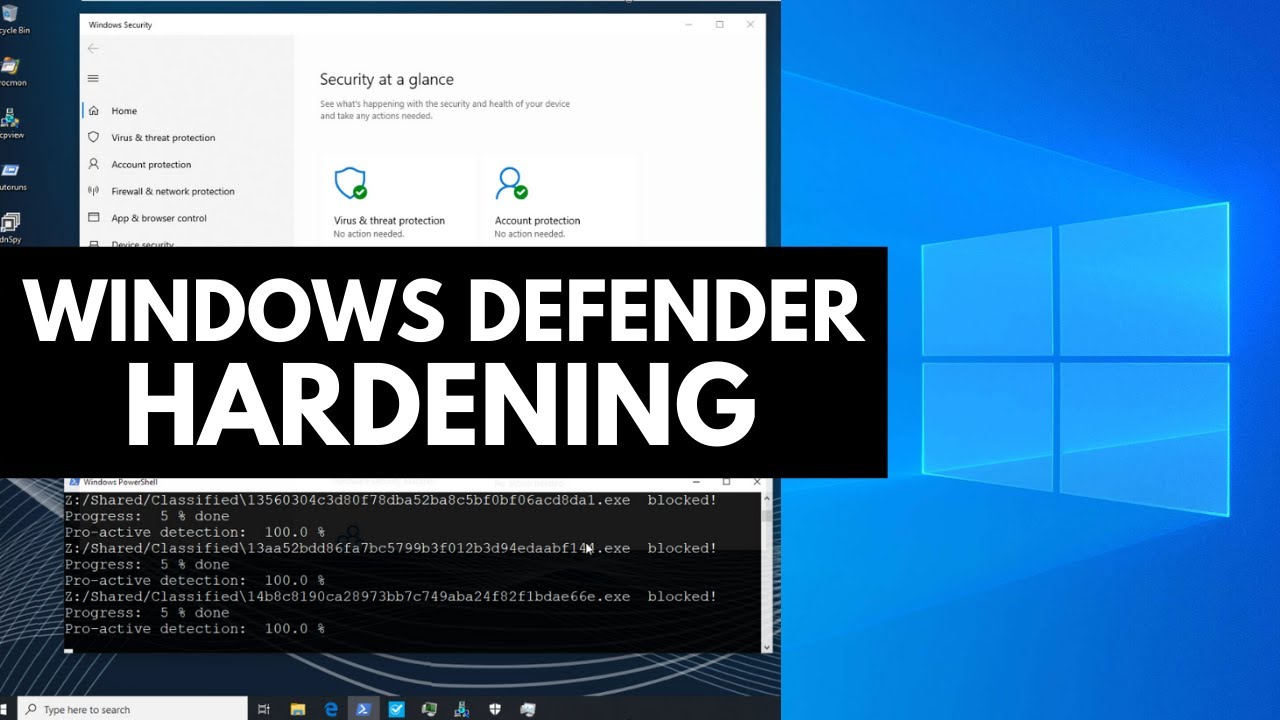This screenshot has width=1280, height=720.
Task: Toggle the hamburger navigation menu
Action: (x=93, y=78)
